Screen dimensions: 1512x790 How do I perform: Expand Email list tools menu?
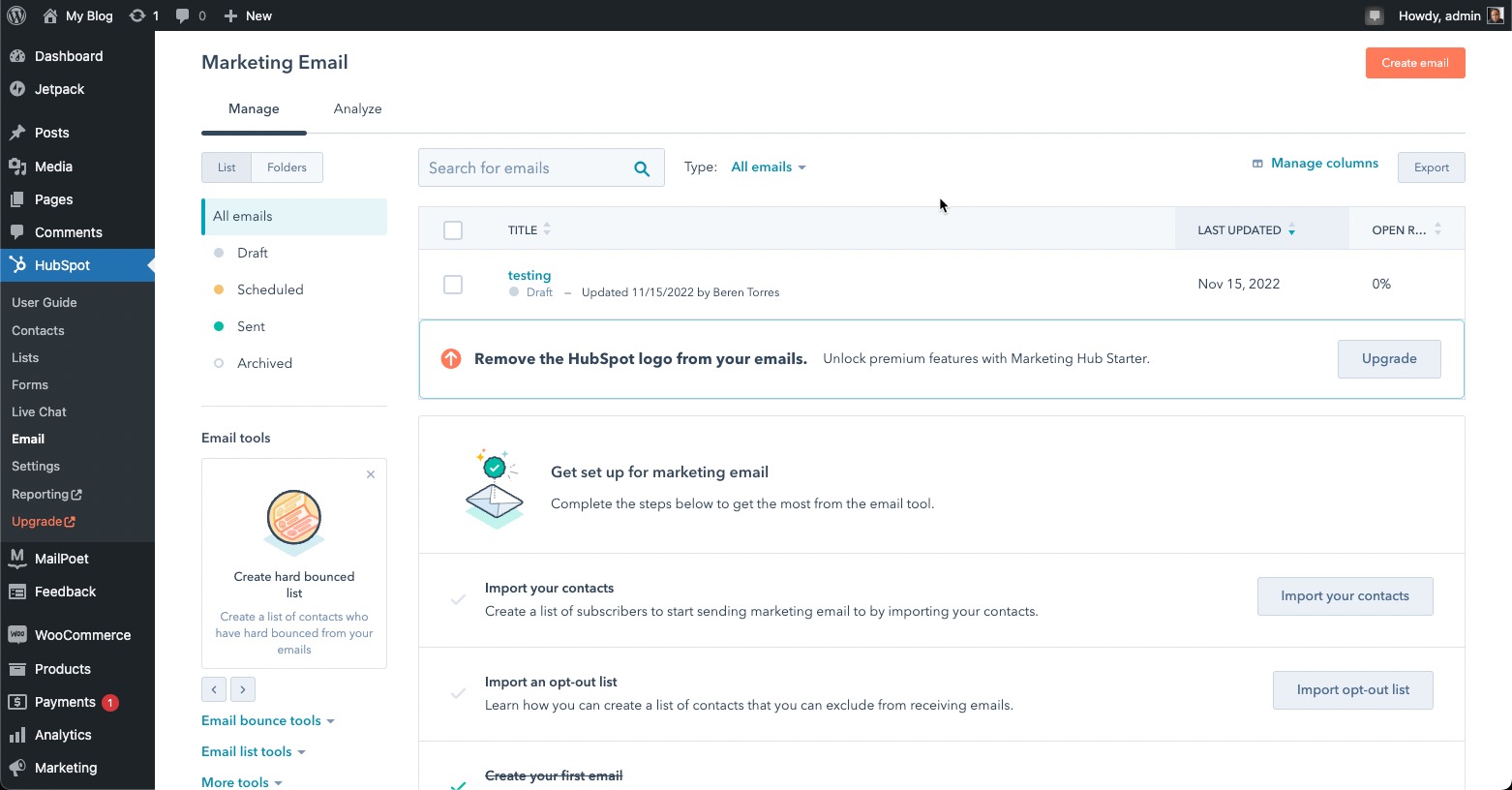tap(253, 751)
